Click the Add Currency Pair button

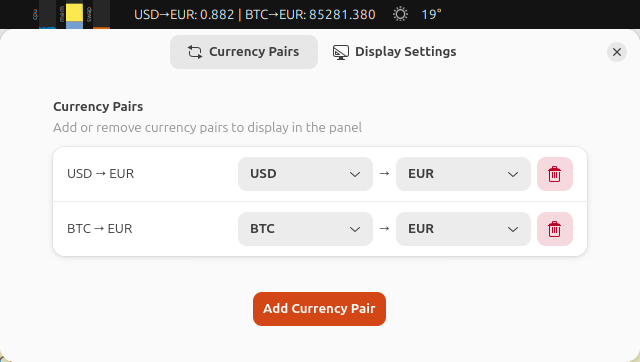[319, 309]
